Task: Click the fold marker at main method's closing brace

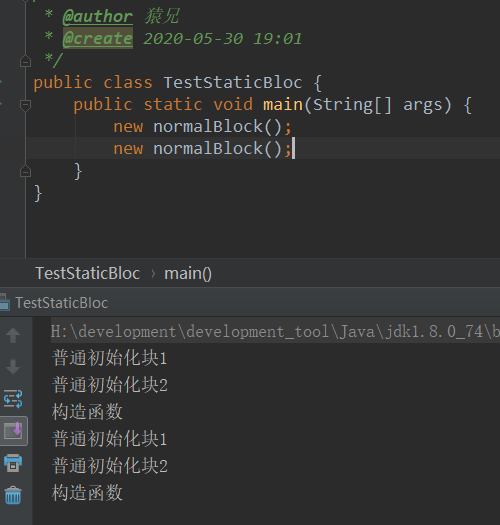Action: coord(25,171)
